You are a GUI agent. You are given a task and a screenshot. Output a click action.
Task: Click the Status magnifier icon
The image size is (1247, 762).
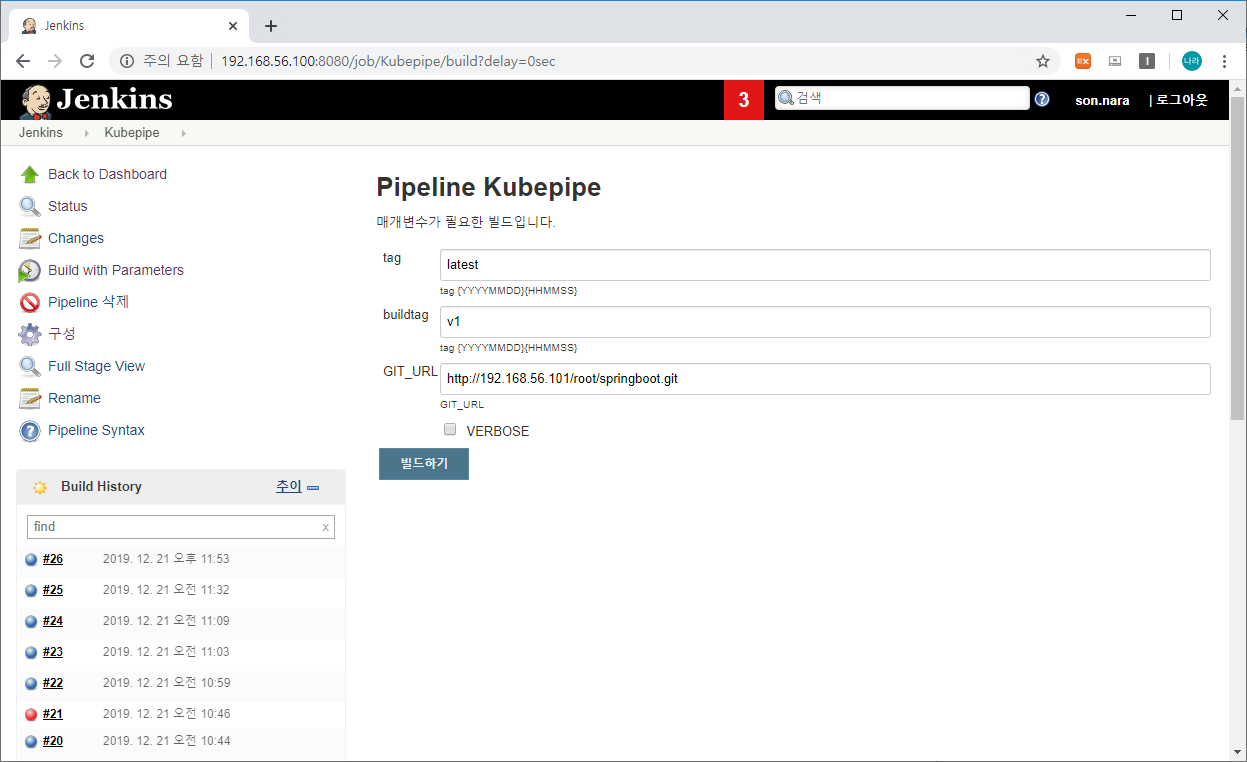(x=30, y=206)
